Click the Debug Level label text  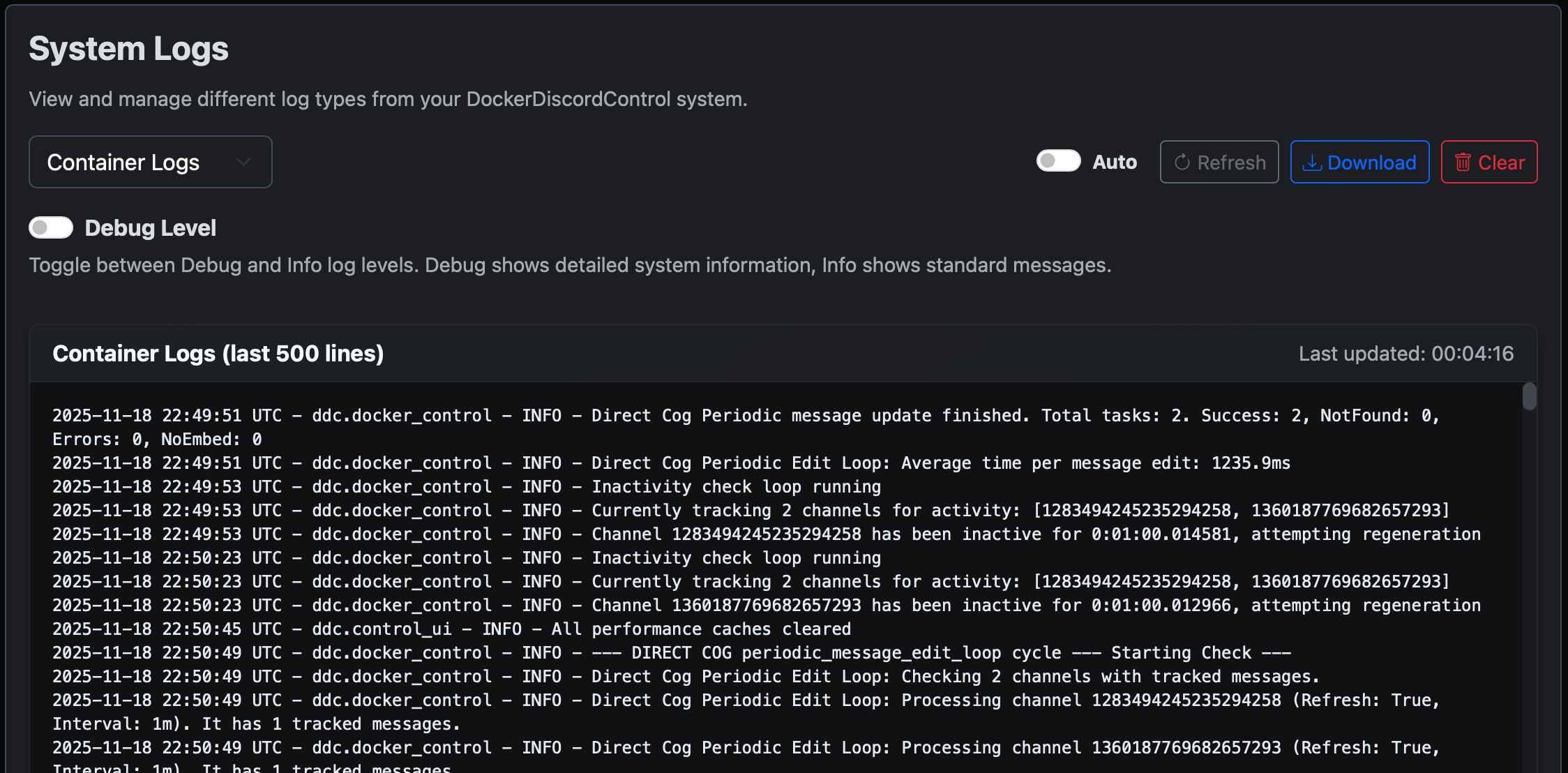151,227
